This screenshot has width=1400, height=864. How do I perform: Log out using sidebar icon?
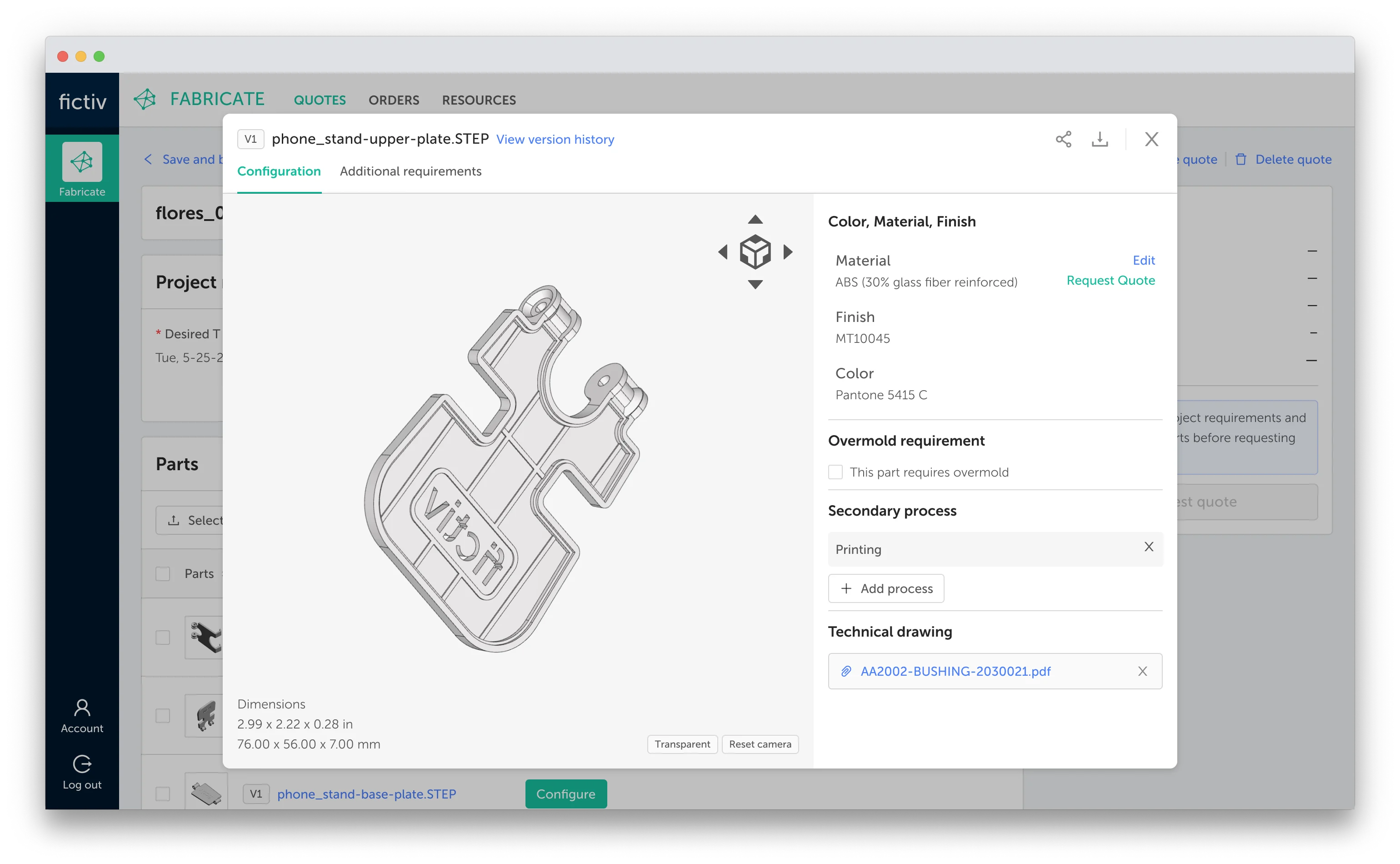[82, 773]
